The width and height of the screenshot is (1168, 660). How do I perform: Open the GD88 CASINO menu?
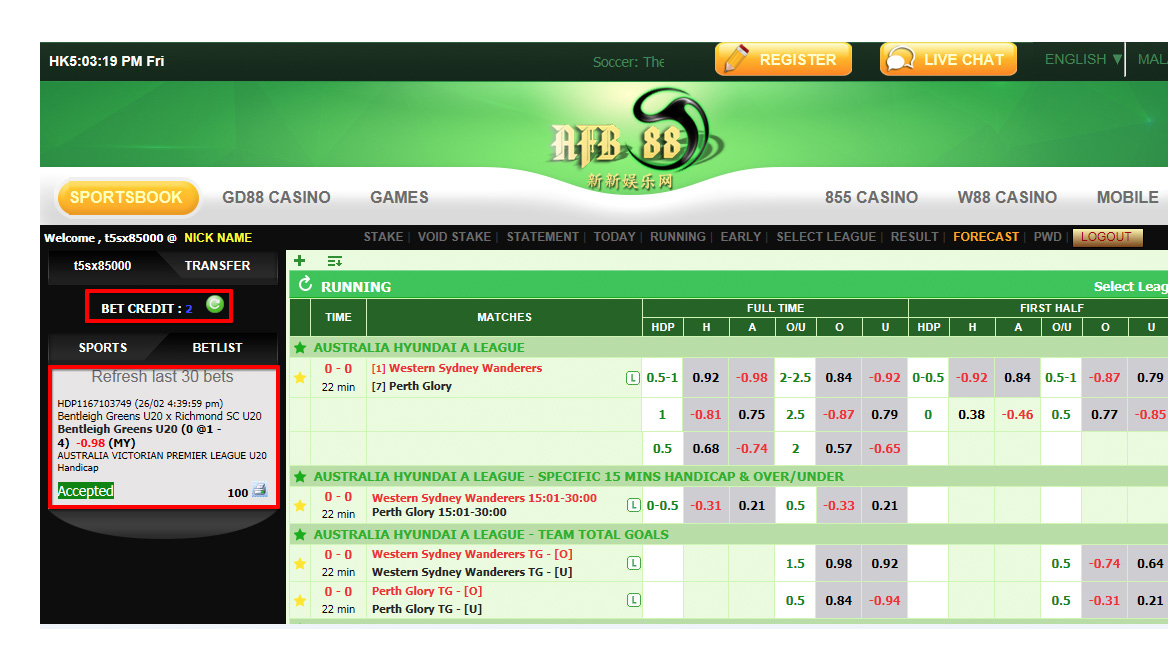pyautogui.click(x=276, y=198)
